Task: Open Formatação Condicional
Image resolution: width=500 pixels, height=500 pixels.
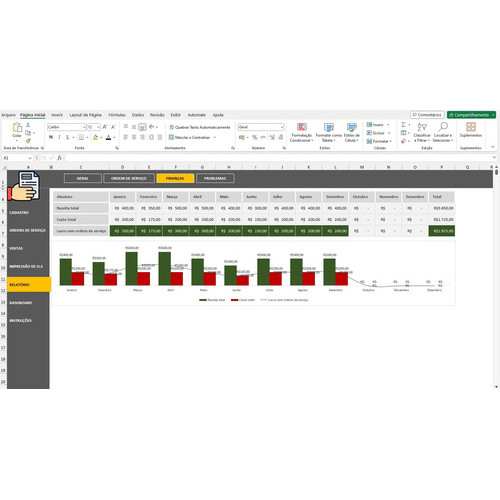Action: (301, 132)
